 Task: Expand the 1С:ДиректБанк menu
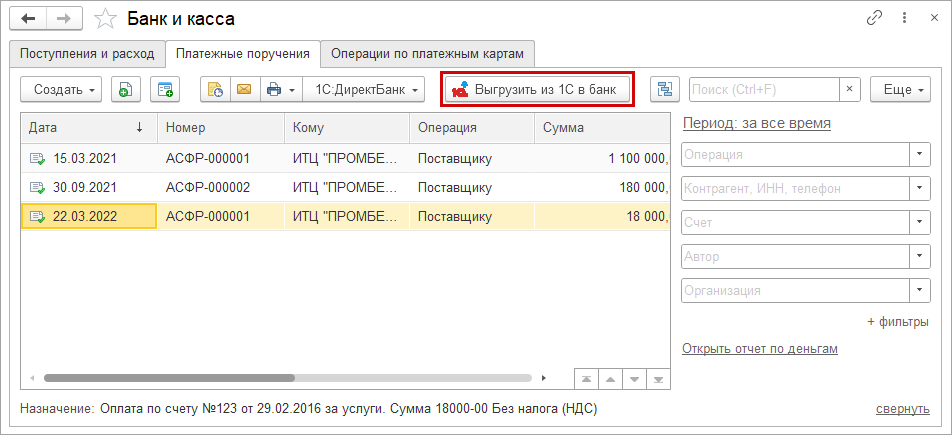click(364, 89)
